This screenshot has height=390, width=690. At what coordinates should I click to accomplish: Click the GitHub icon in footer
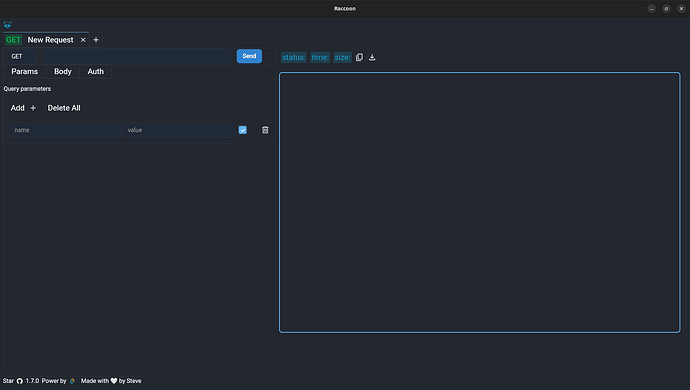20,381
